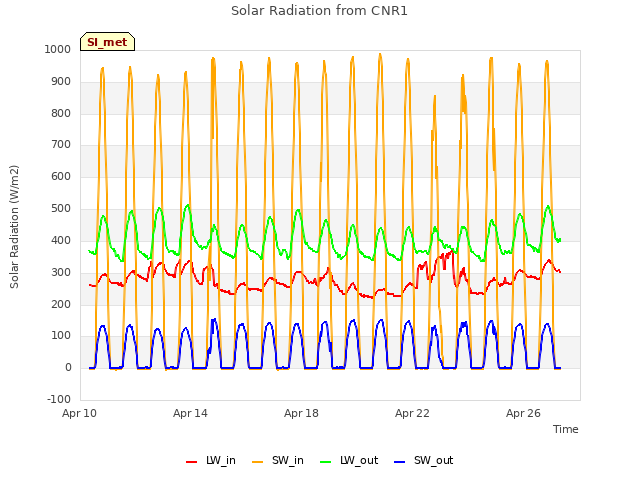Click the SI_met annotation label
Viewport: 640px width, 480px height.
[107, 42]
